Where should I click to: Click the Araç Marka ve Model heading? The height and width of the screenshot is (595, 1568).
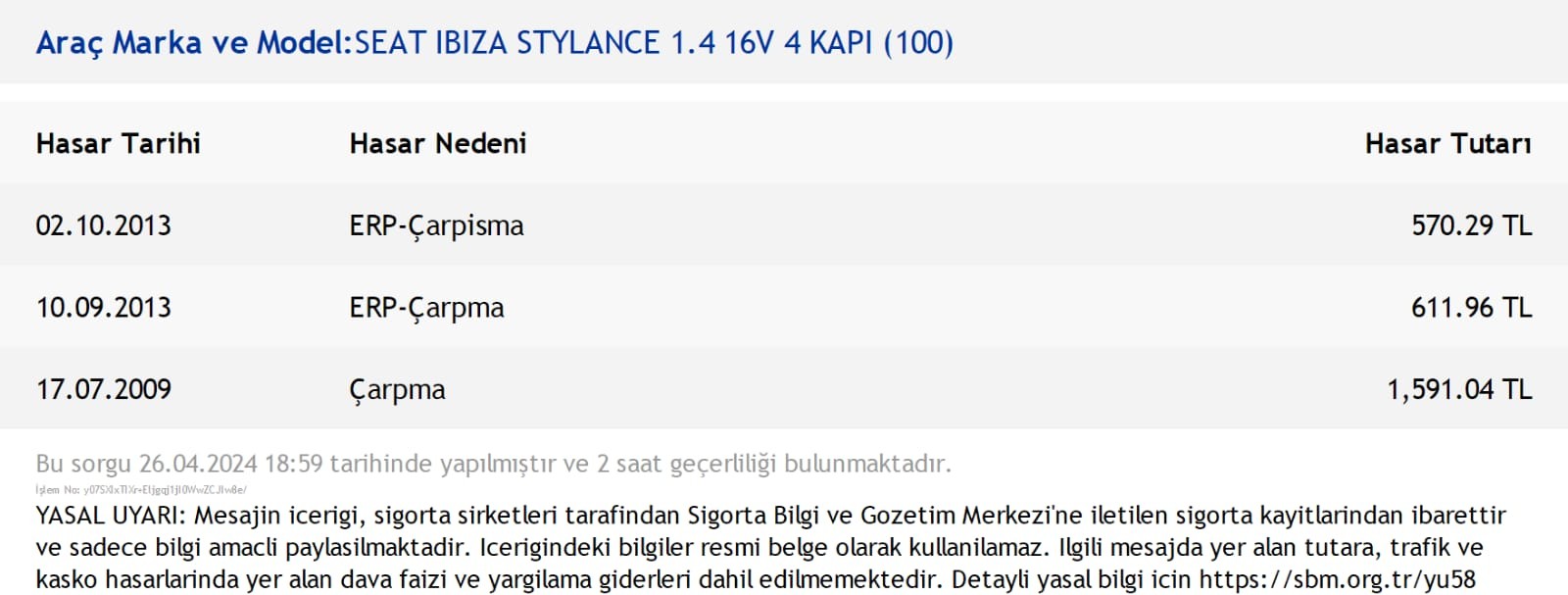tap(194, 43)
